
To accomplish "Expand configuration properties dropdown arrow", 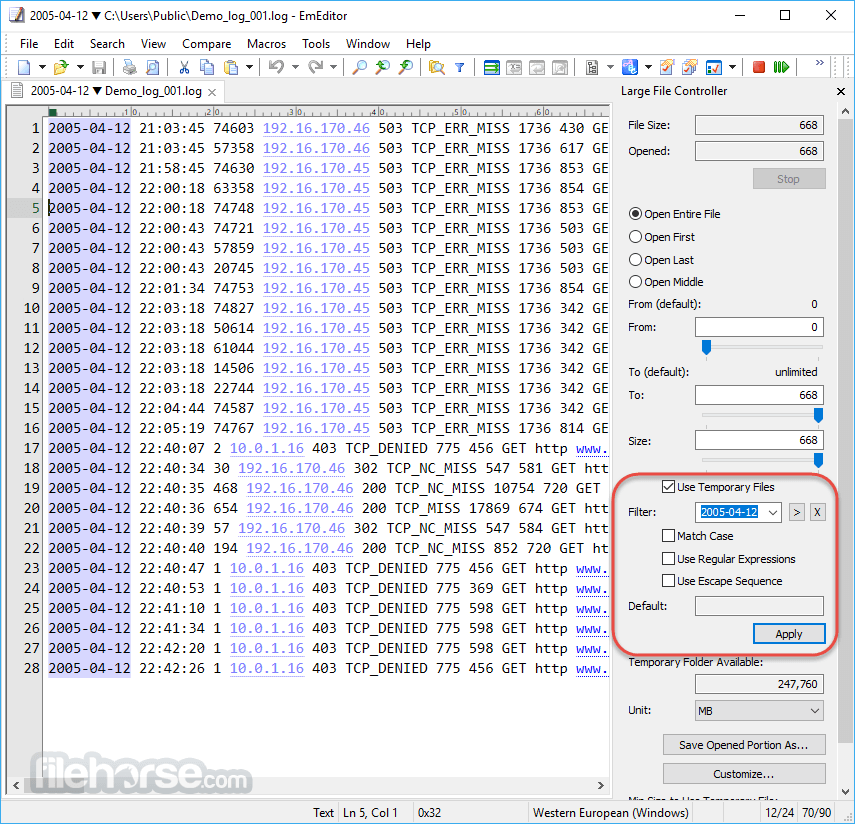I will pyautogui.click(x=732, y=67).
